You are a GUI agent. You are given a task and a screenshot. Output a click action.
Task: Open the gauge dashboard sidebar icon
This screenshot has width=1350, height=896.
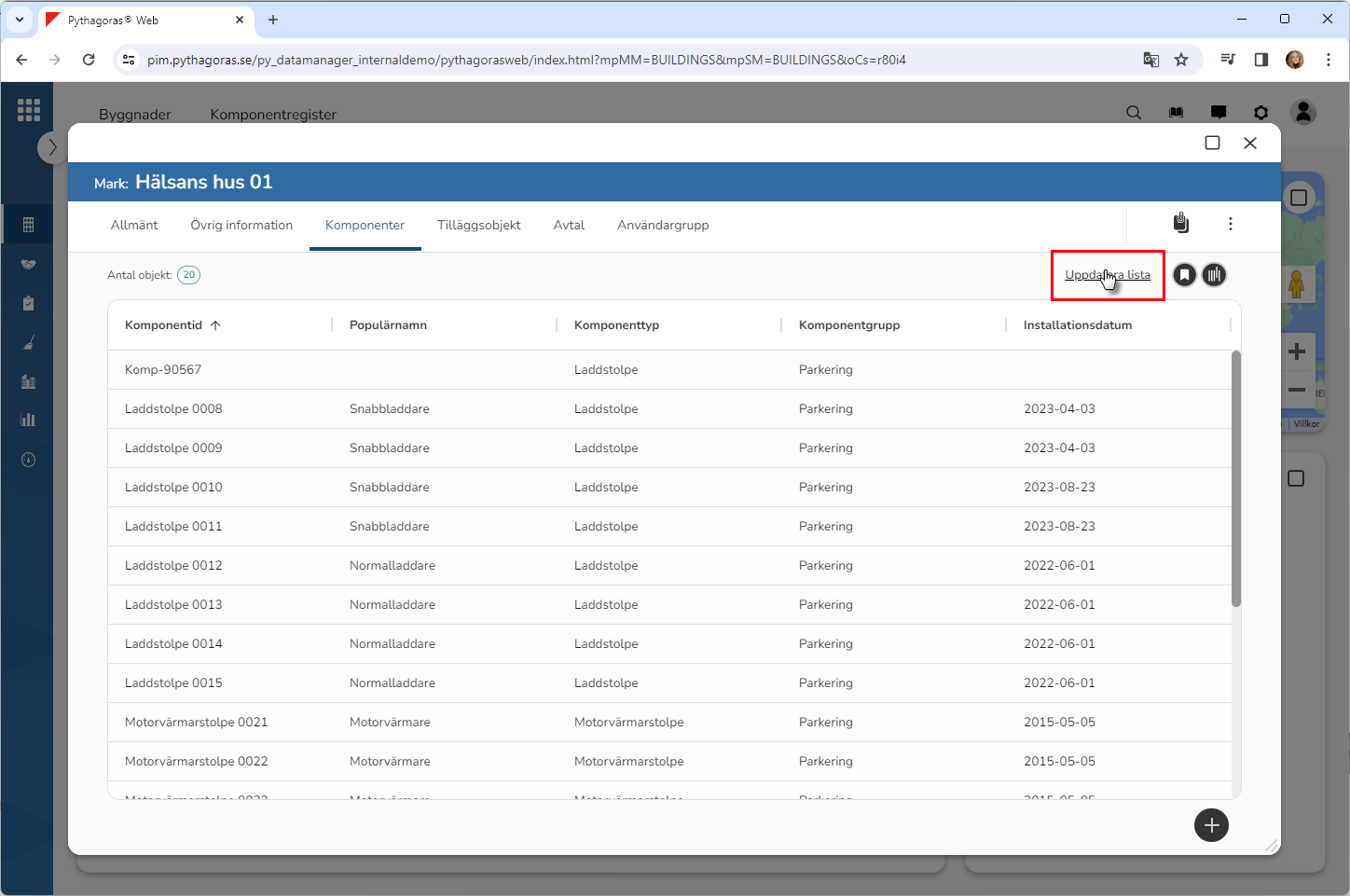[28, 460]
